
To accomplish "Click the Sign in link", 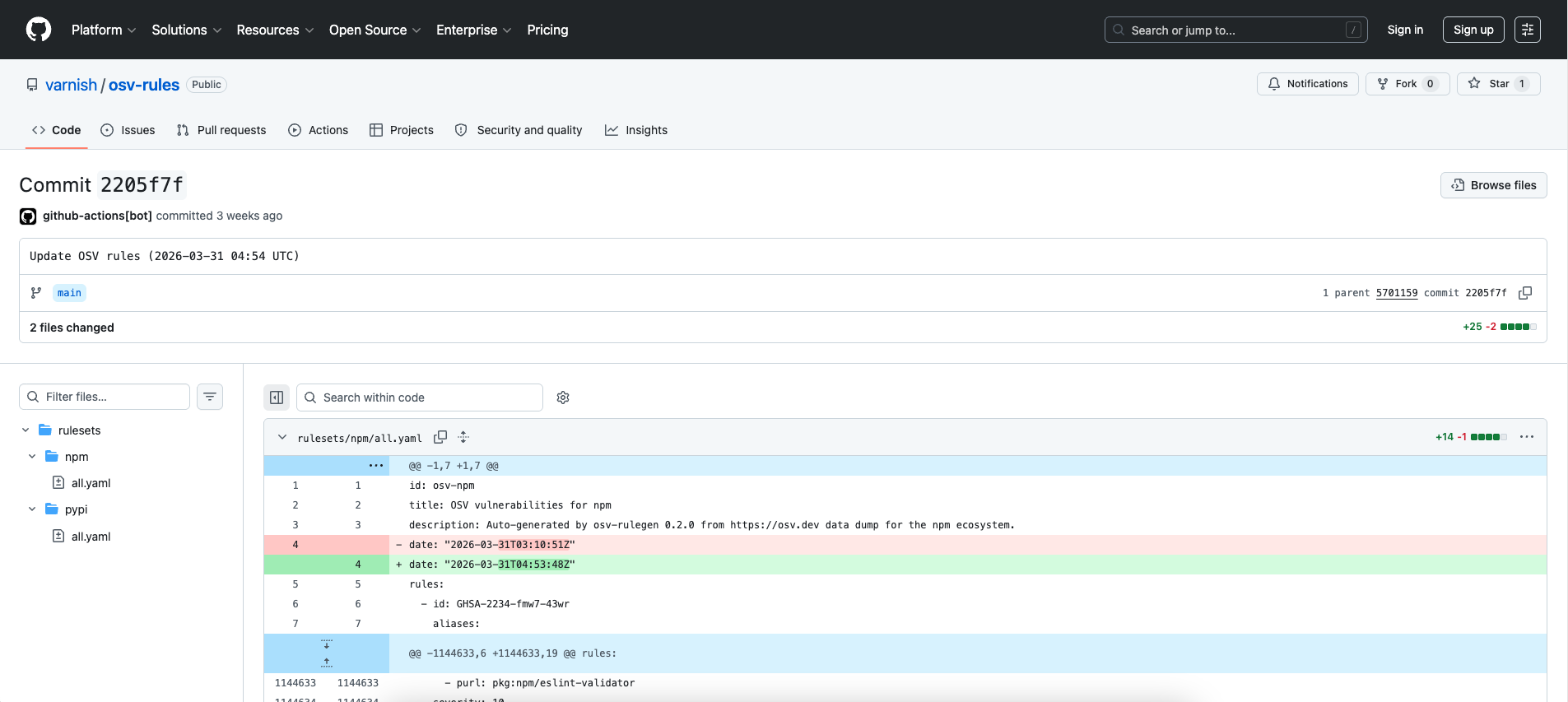I will [1405, 30].
